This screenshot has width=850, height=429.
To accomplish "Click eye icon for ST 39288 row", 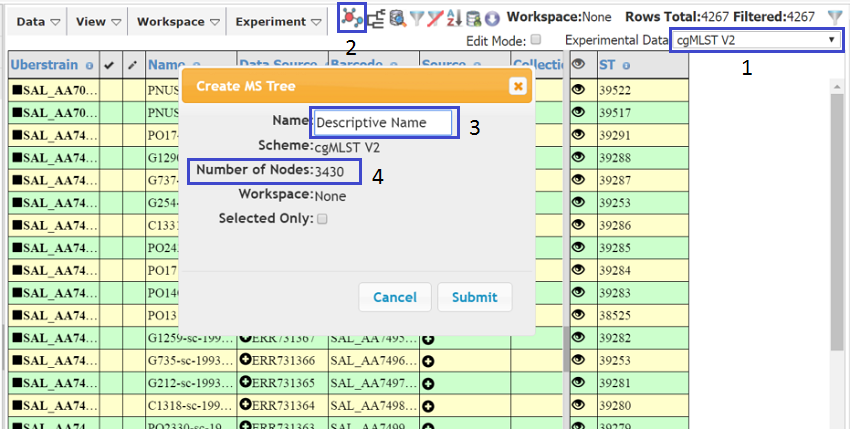I will pyautogui.click(x=578, y=157).
